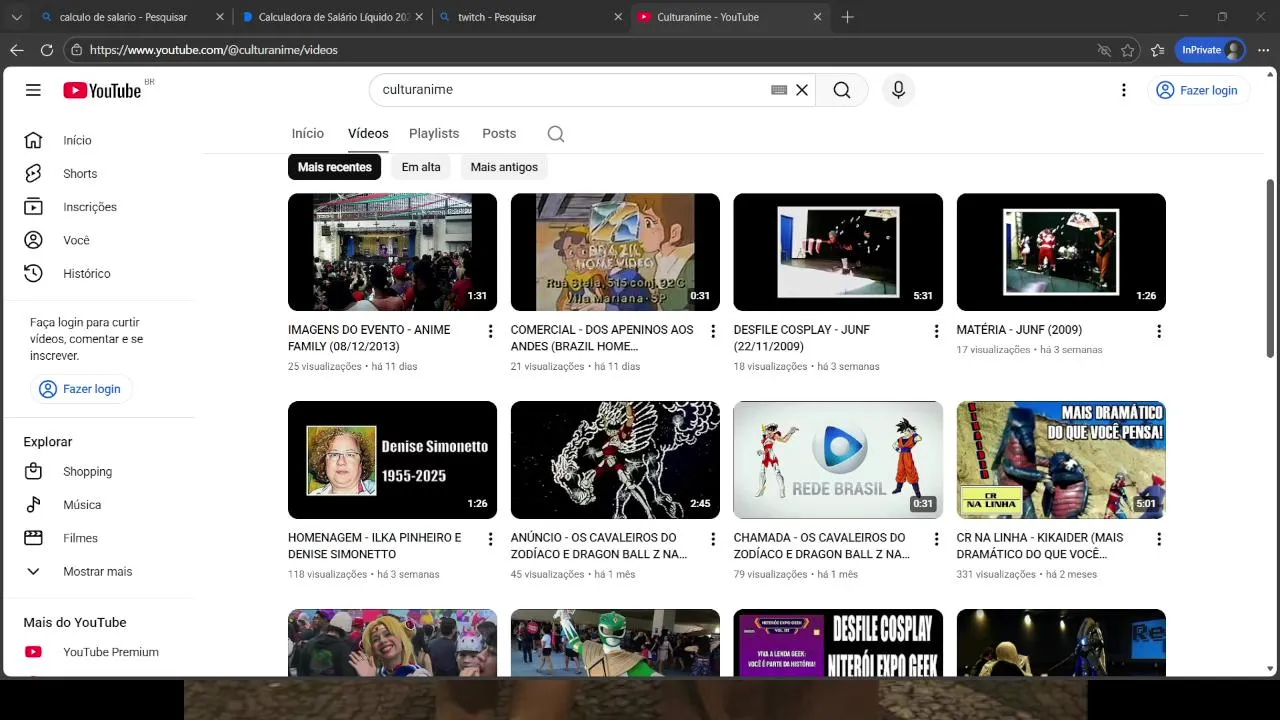Open options menu for COMERCIAL DOS APENINOS video
This screenshot has height=720, width=1280.
point(713,331)
